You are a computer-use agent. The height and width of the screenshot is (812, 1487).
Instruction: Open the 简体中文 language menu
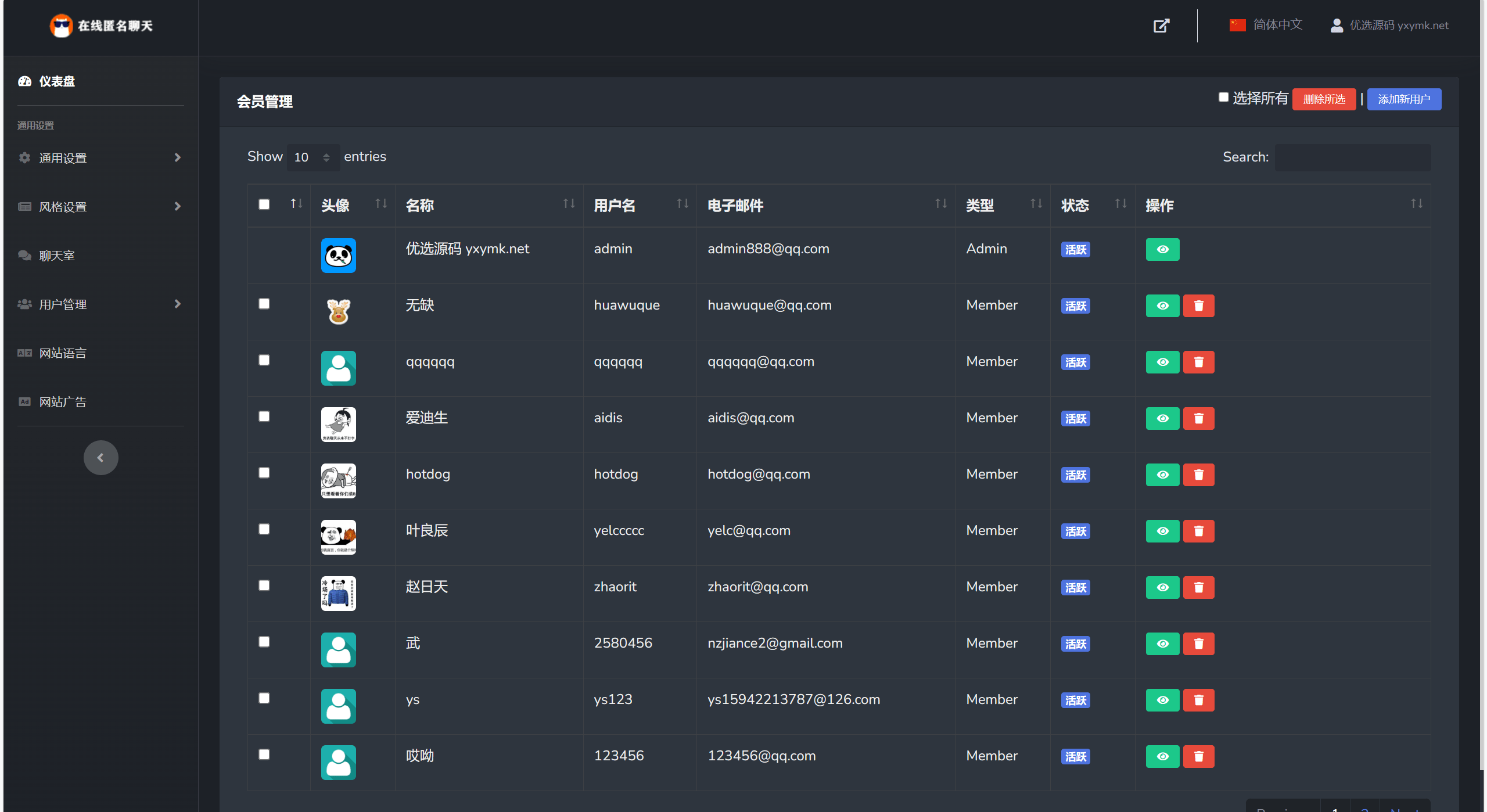pos(1266,25)
